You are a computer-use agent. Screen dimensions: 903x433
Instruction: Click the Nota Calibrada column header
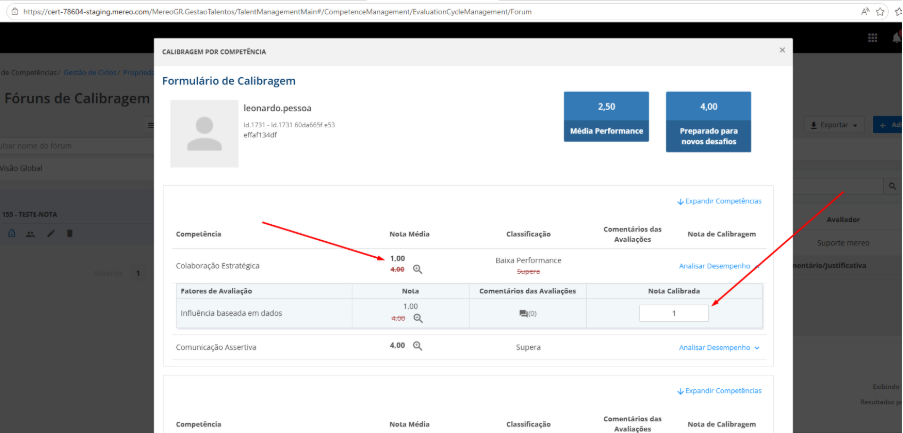[x=674, y=291]
